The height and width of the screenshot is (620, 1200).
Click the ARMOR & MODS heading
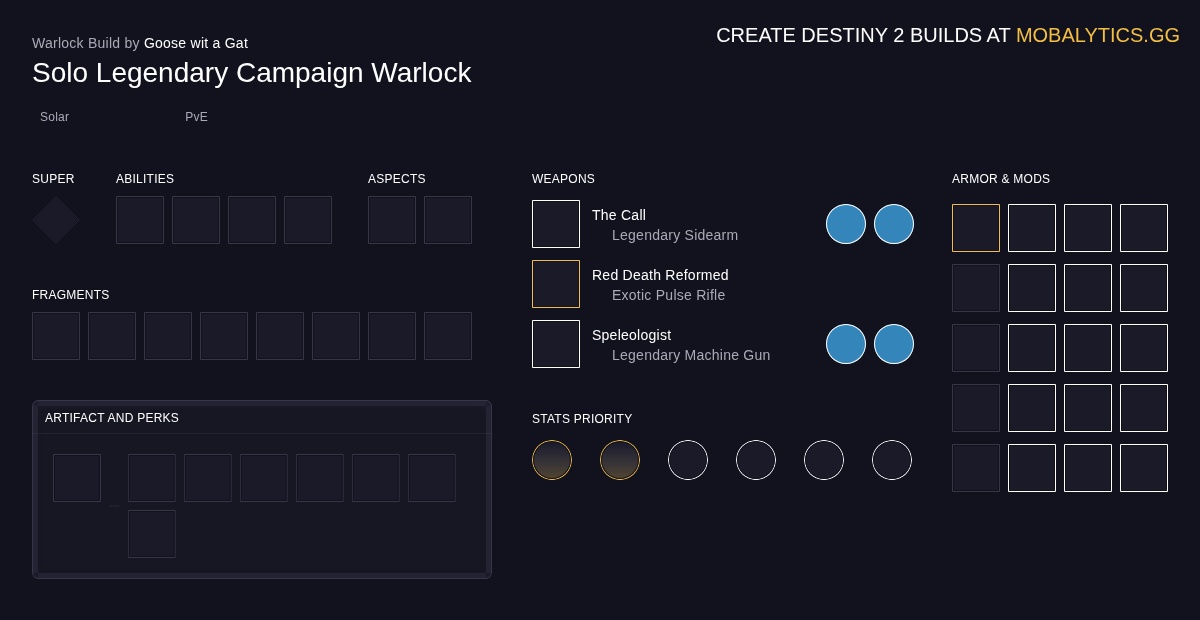tap(1001, 179)
